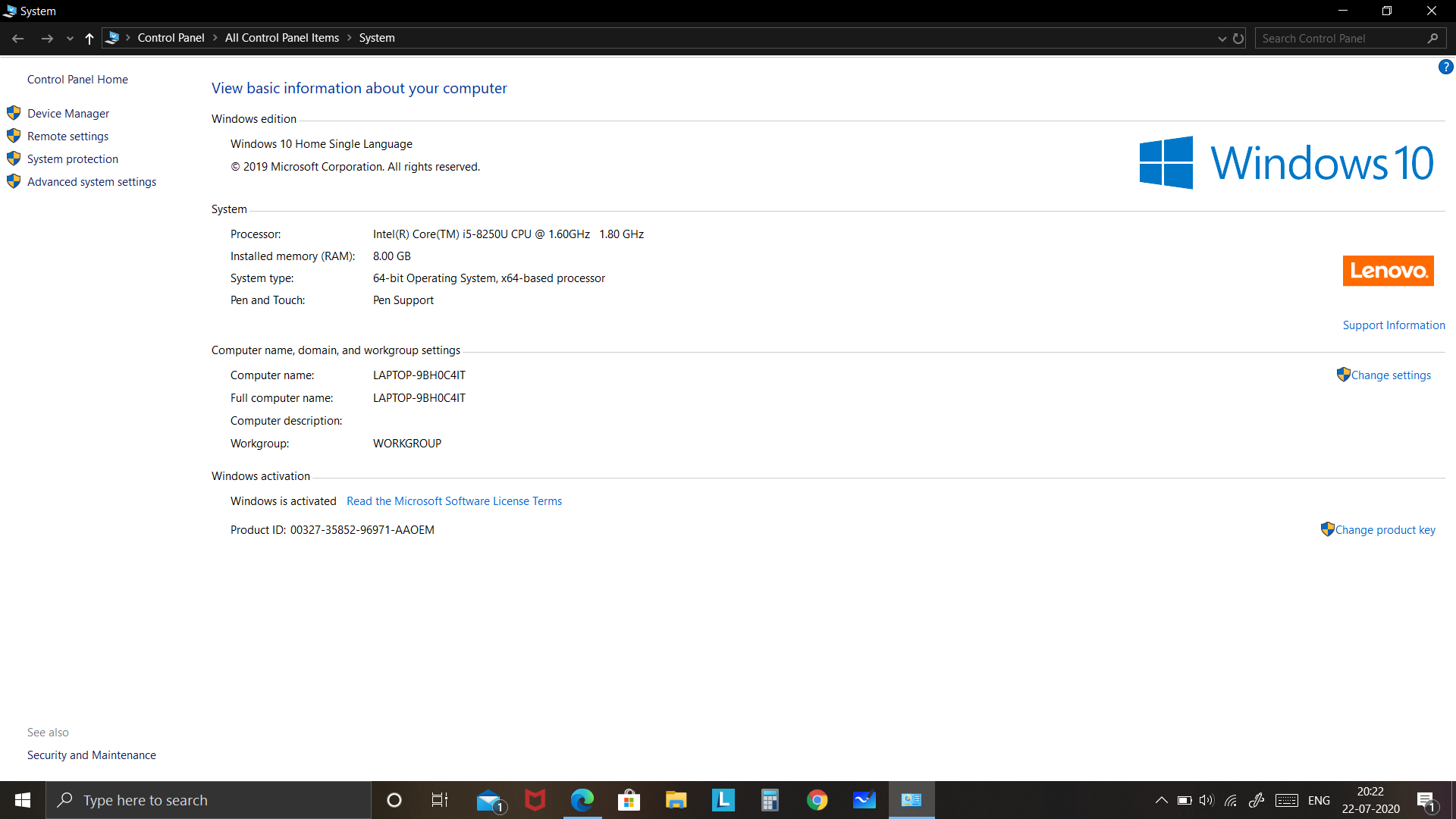
Task: Click Control Panel breadcrumb item
Action: point(171,38)
